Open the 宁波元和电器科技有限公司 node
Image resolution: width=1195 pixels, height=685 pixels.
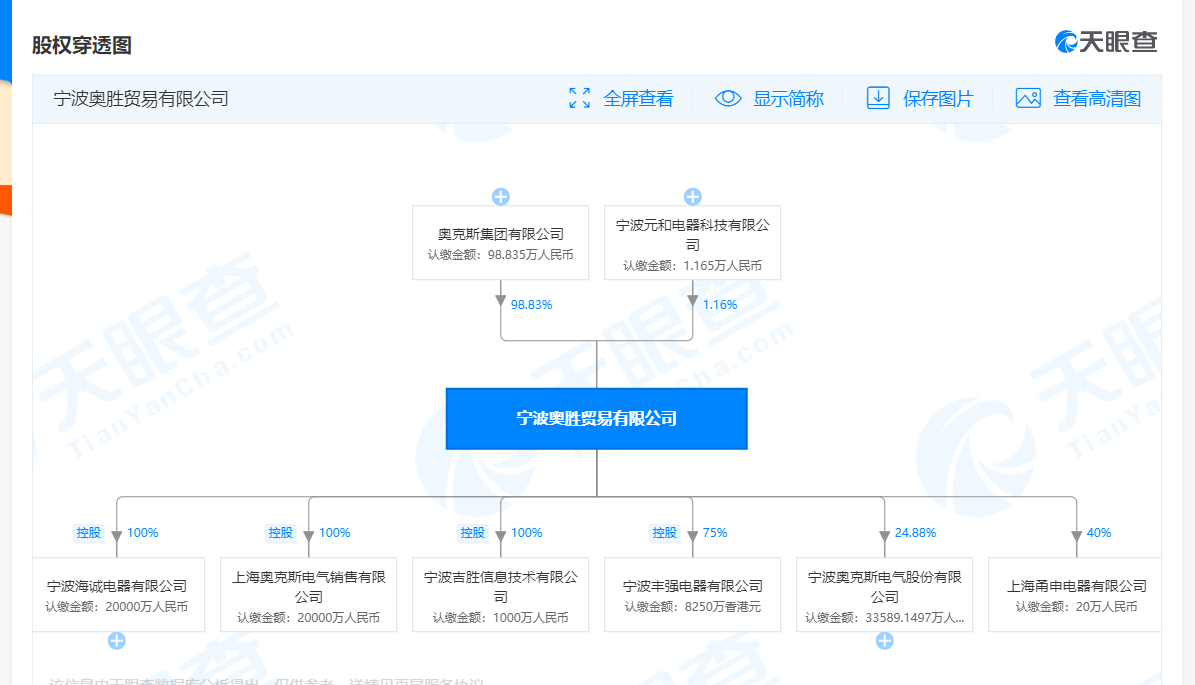693,242
